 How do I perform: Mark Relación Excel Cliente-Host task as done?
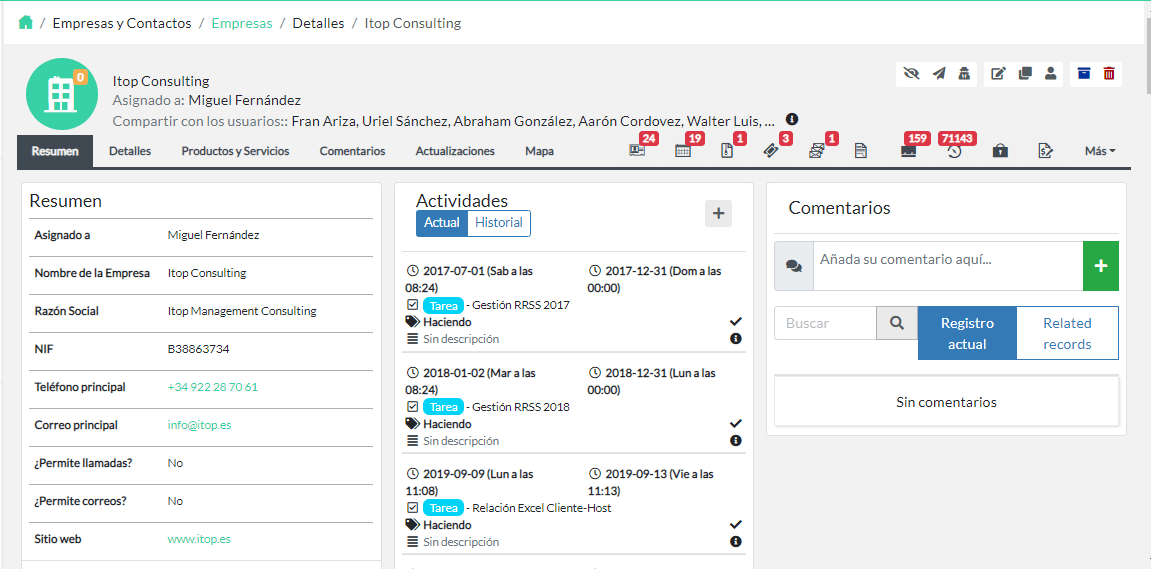[x=736, y=524]
